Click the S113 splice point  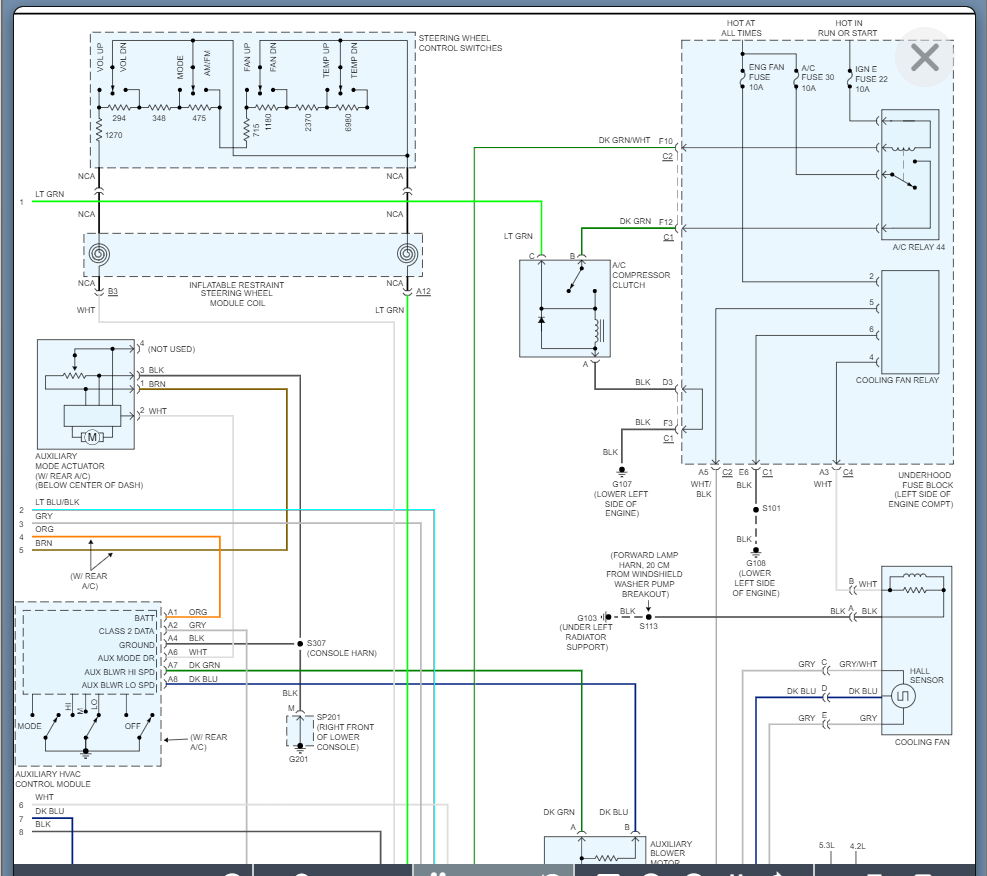648,617
